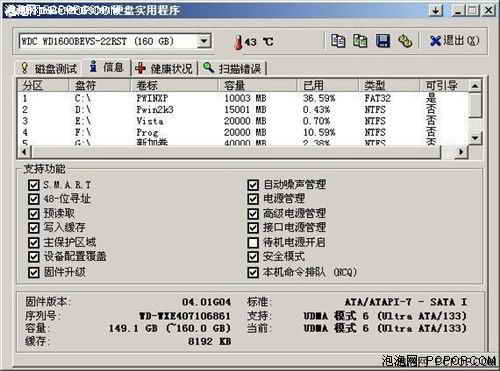Toggle the 自动噪声管理 checkbox
This screenshot has width=500, height=371.
253,185
